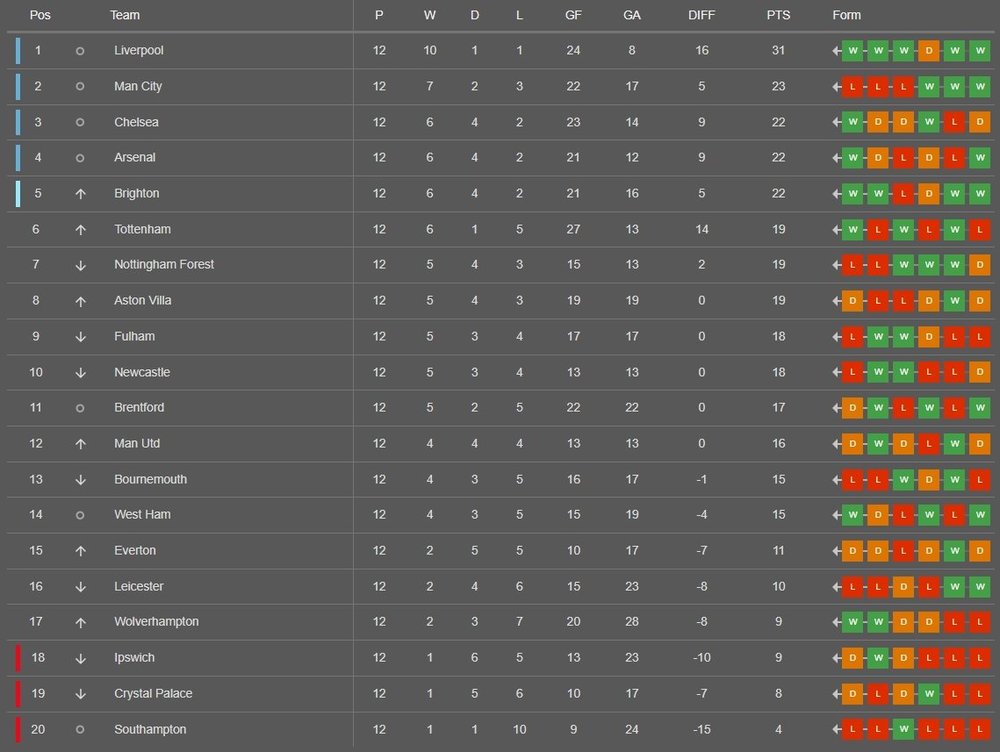Open the Liverpool team link
This screenshot has width=1000, height=752.
139,51
